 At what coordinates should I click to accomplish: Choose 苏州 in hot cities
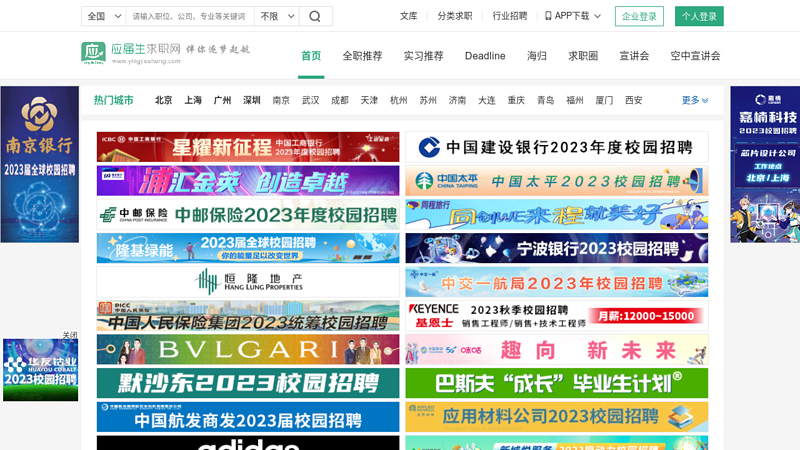click(428, 100)
